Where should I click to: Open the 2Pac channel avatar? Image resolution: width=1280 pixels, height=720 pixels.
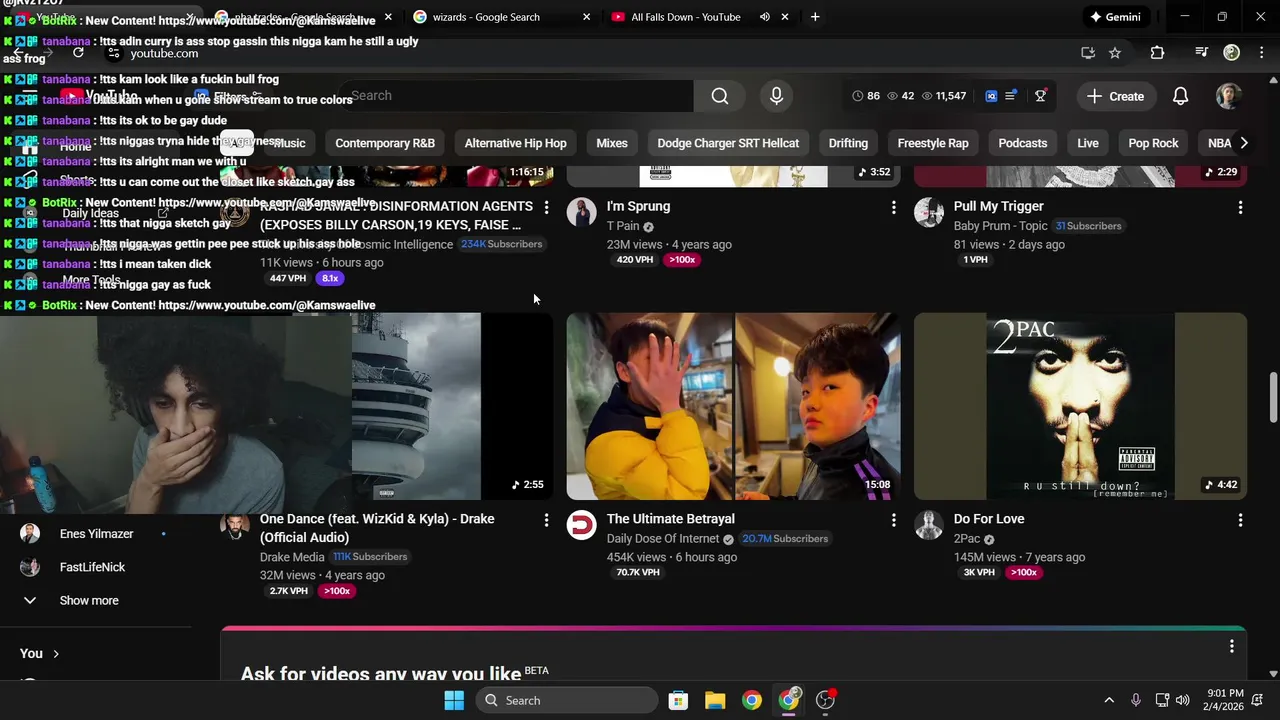(928, 525)
